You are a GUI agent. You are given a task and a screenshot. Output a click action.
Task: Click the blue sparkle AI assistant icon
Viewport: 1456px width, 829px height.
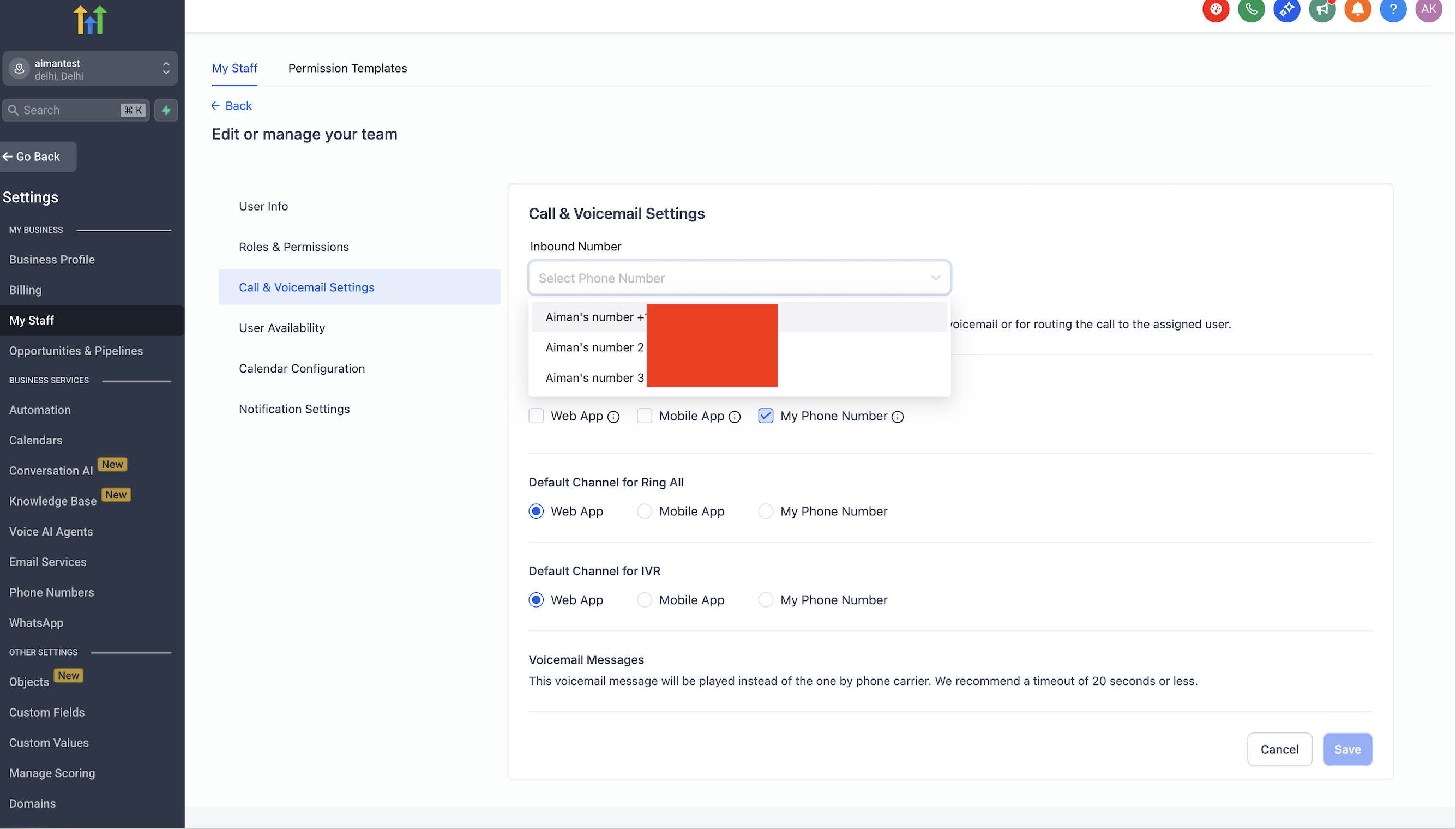coord(1286,10)
